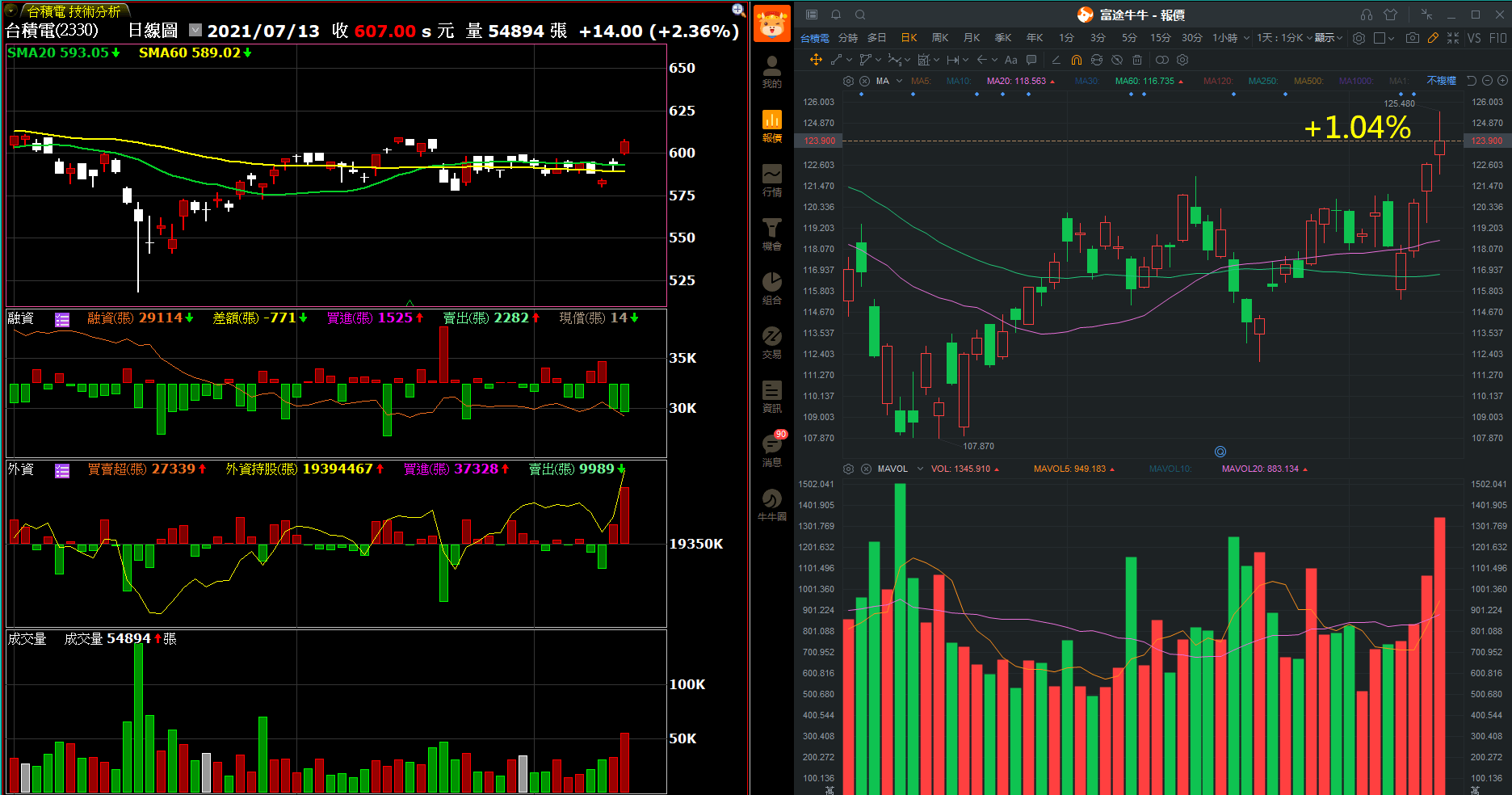Toggle MA5 moving average line
This screenshot has height=795, width=1512.
pyautogui.click(x=921, y=81)
